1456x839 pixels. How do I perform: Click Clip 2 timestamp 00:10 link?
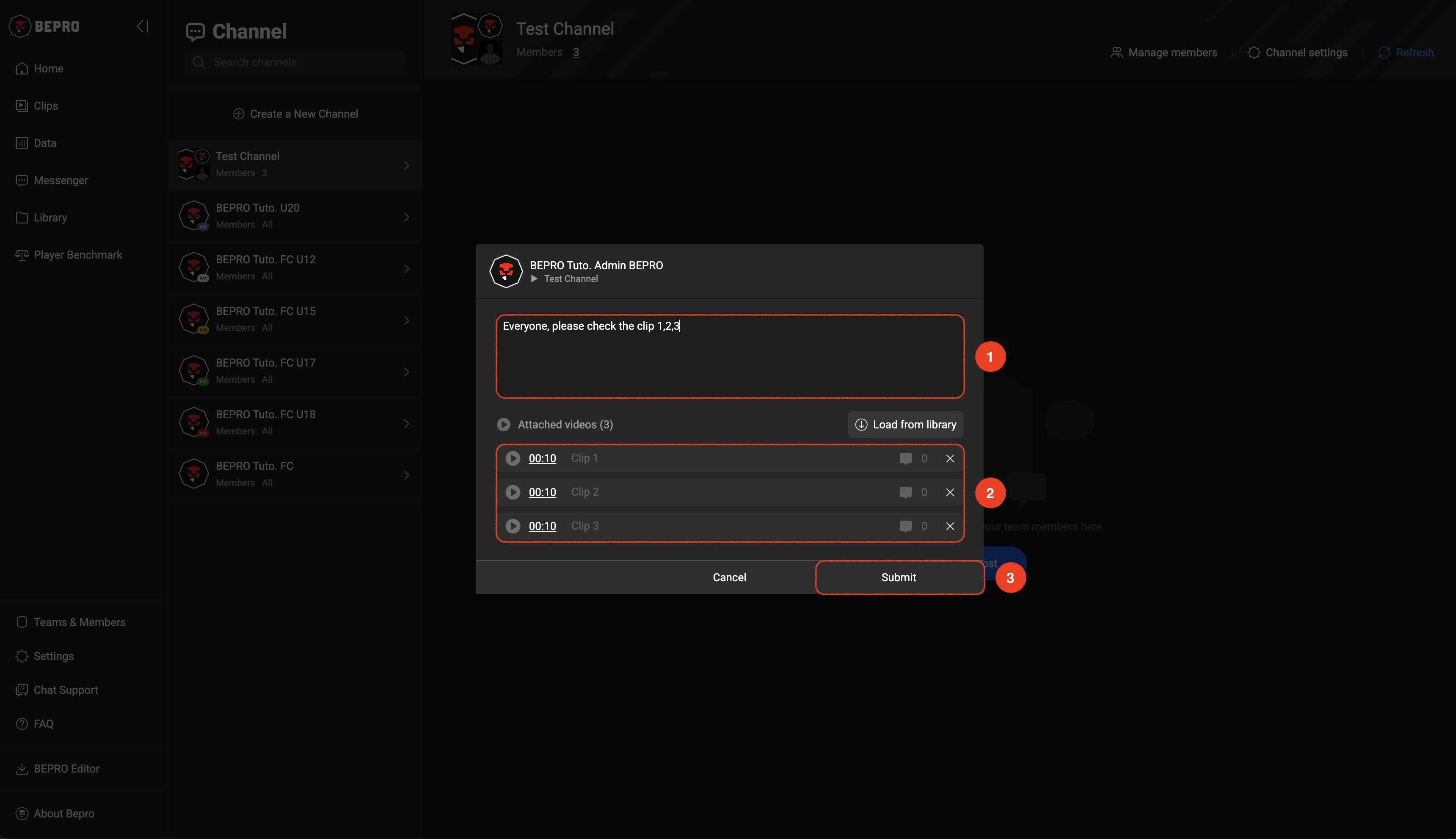(x=542, y=492)
